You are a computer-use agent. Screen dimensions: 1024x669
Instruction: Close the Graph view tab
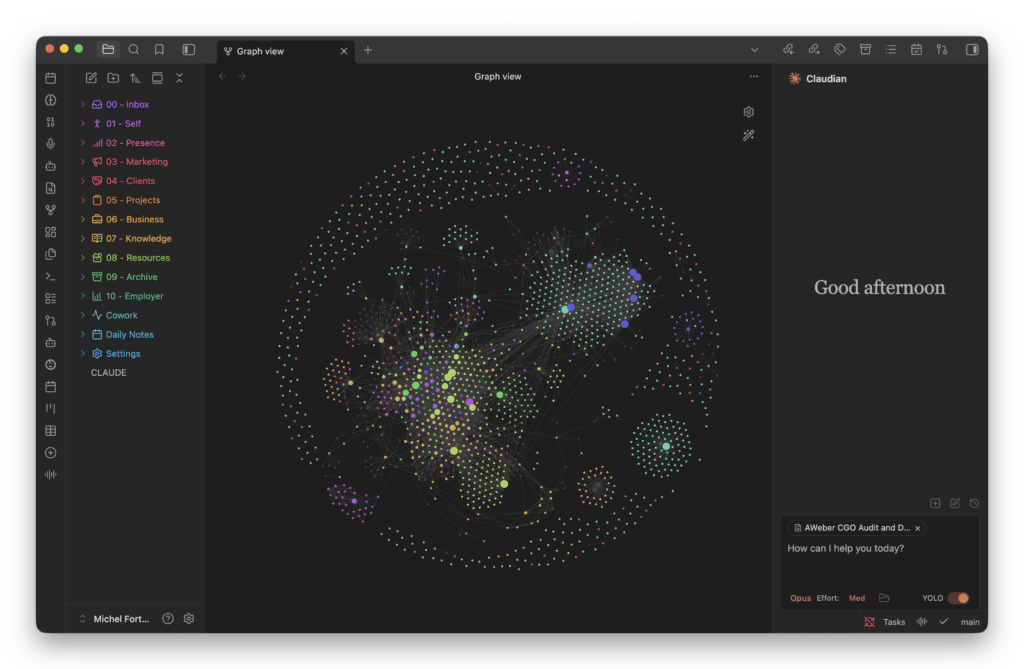(344, 51)
